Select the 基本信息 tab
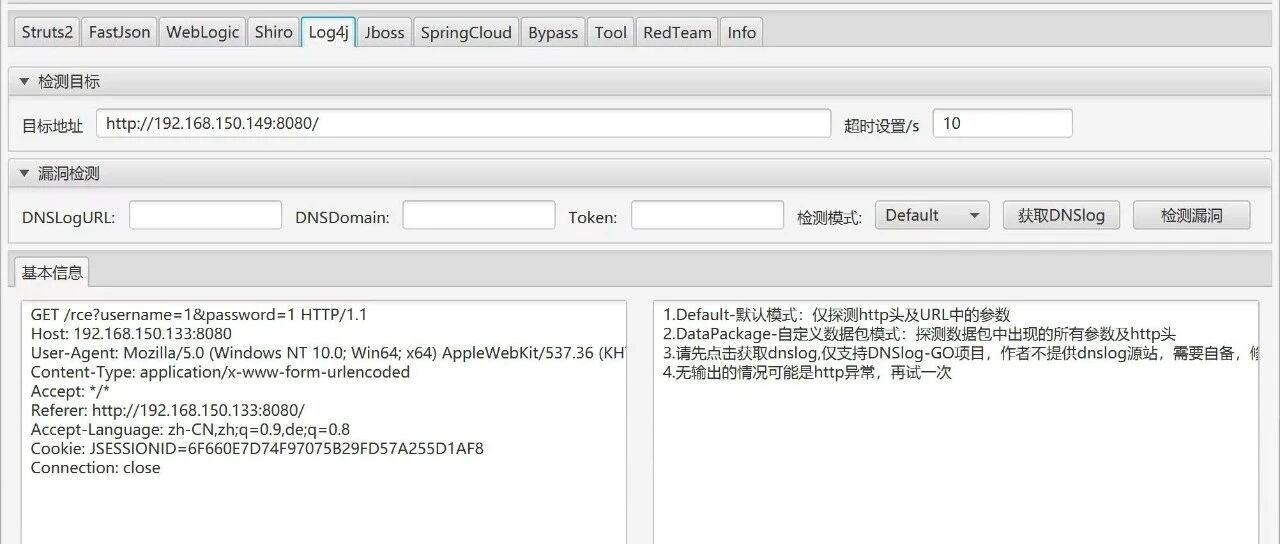Image resolution: width=1280 pixels, height=544 pixels. 53,272
